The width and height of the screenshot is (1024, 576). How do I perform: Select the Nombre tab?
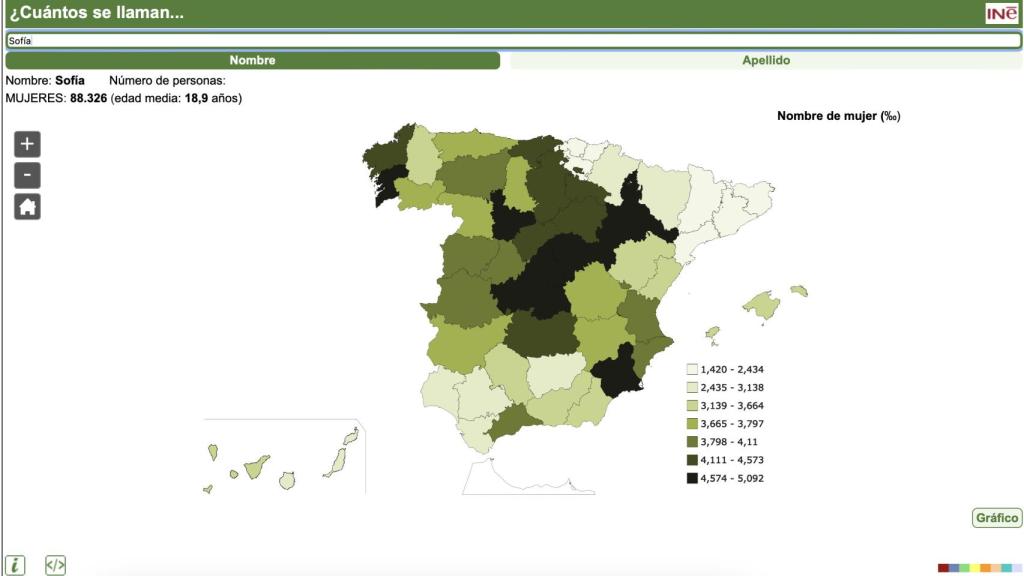[252, 60]
